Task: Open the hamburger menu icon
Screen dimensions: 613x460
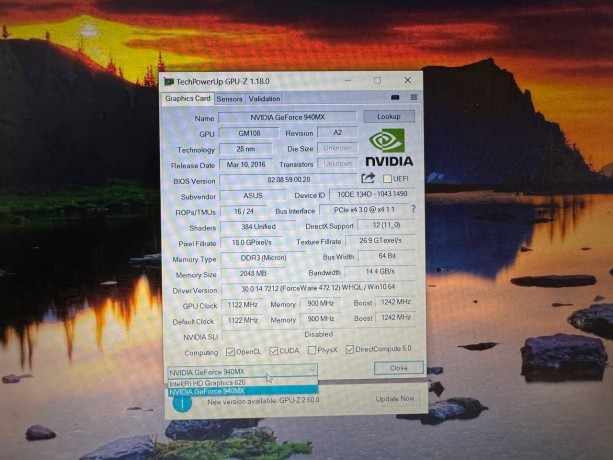Action: 413,98
